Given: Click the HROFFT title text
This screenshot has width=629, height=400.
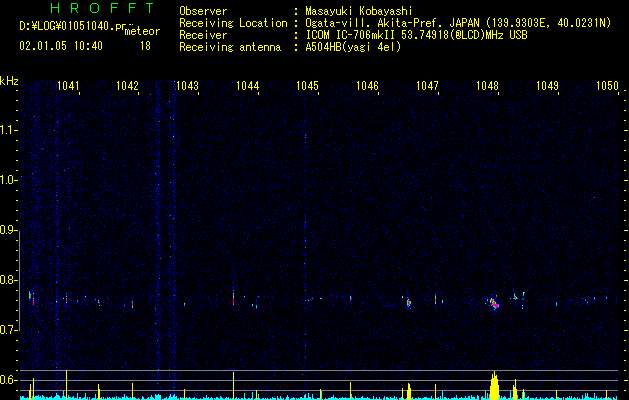Looking at the screenshot, I should pyautogui.click(x=102, y=8).
